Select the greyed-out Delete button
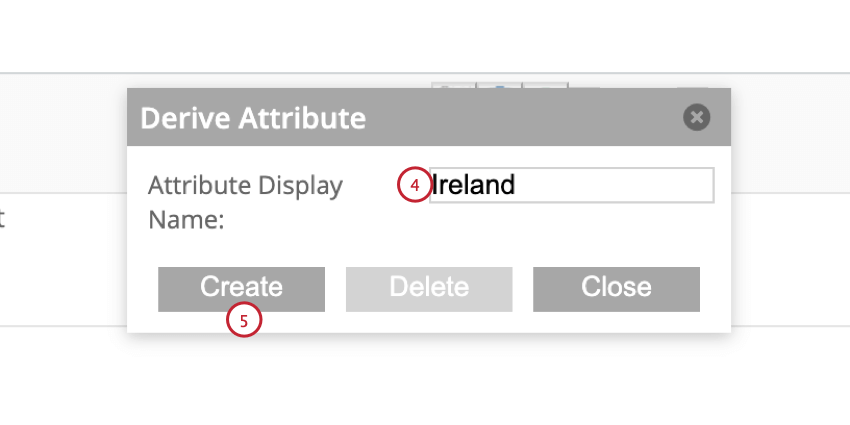Viewport: 850px width, 425px height. click(x=429, y=289)
